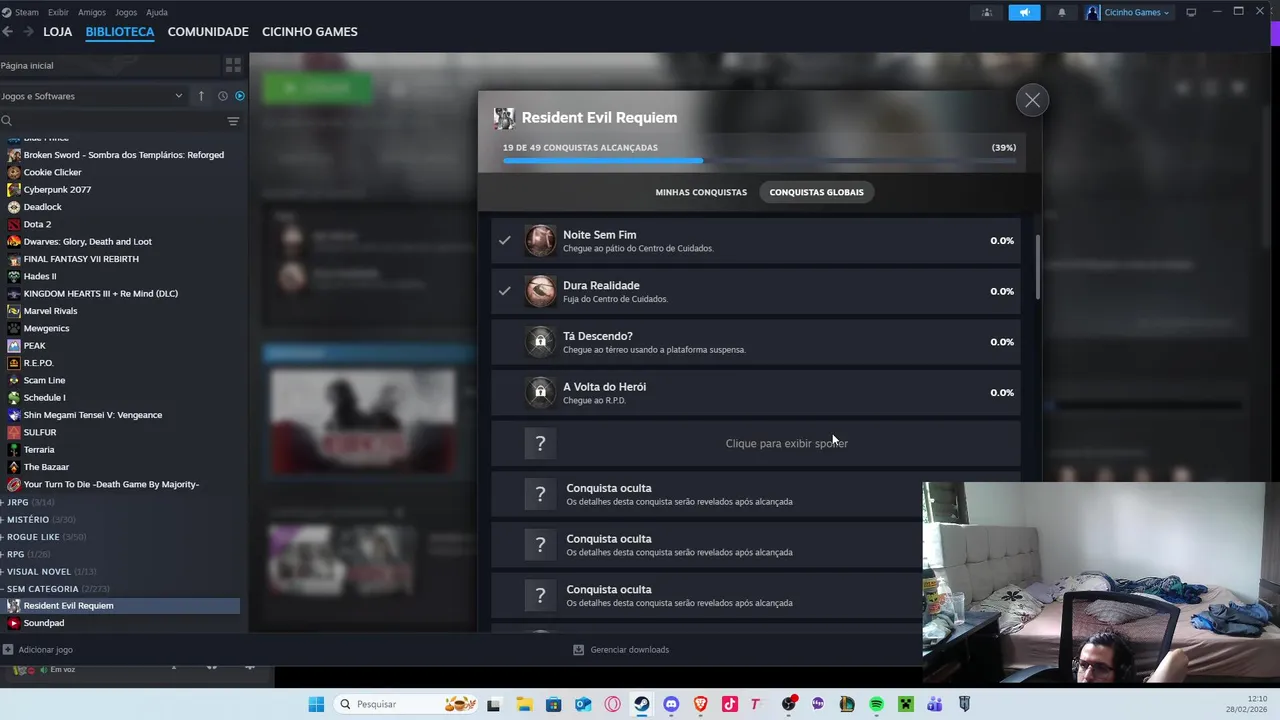Click the Dura Realidade achievement icon
This screenshot has width=1280, height=720.
click(x=540, y=291)
